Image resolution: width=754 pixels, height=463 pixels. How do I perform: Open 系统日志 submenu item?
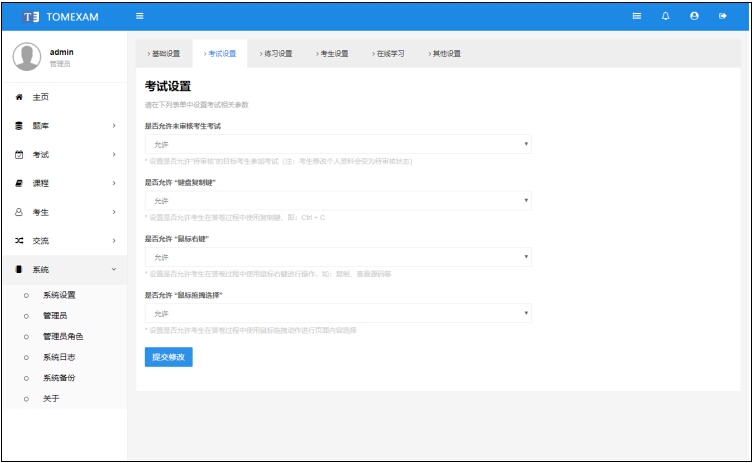pos(59,357)
